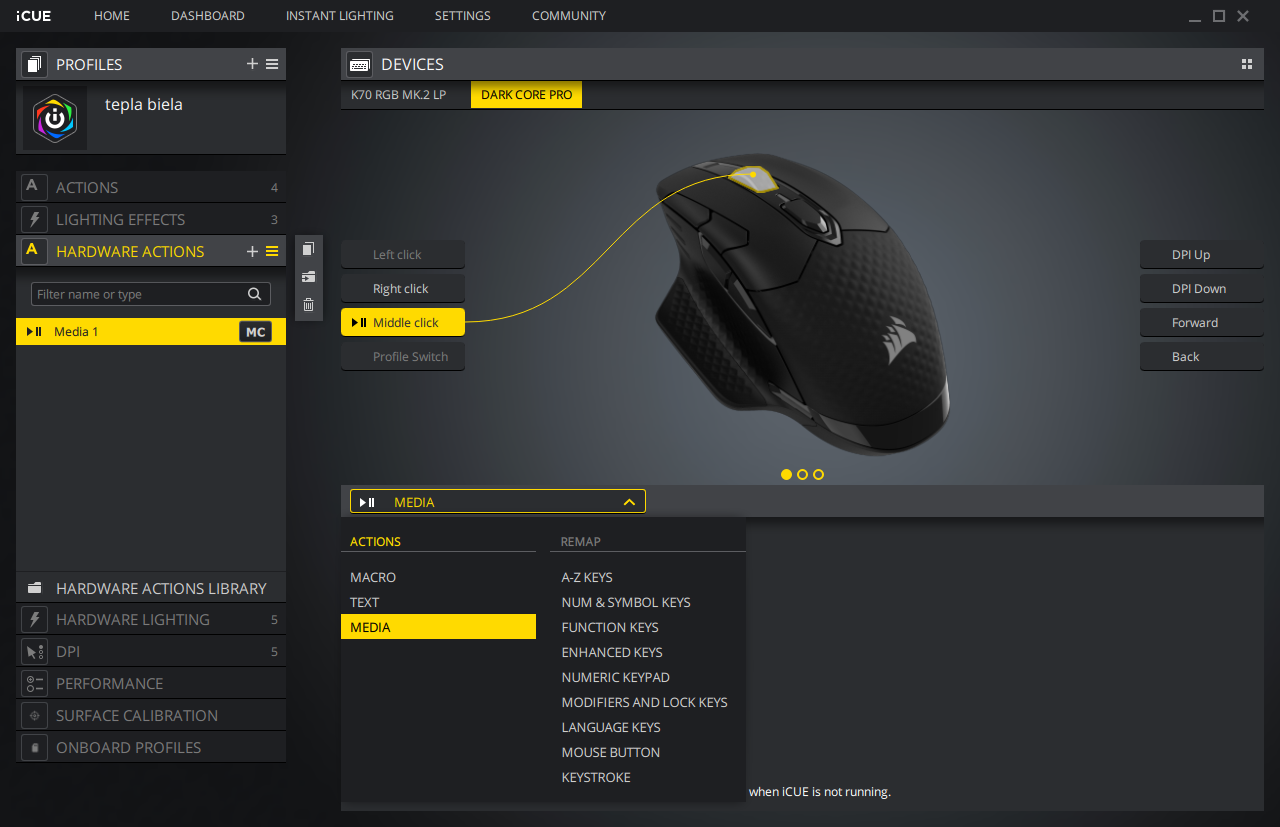Choose MOUSE BUTTON remap option
1280x827 pixels.
[x=610, y=752]
